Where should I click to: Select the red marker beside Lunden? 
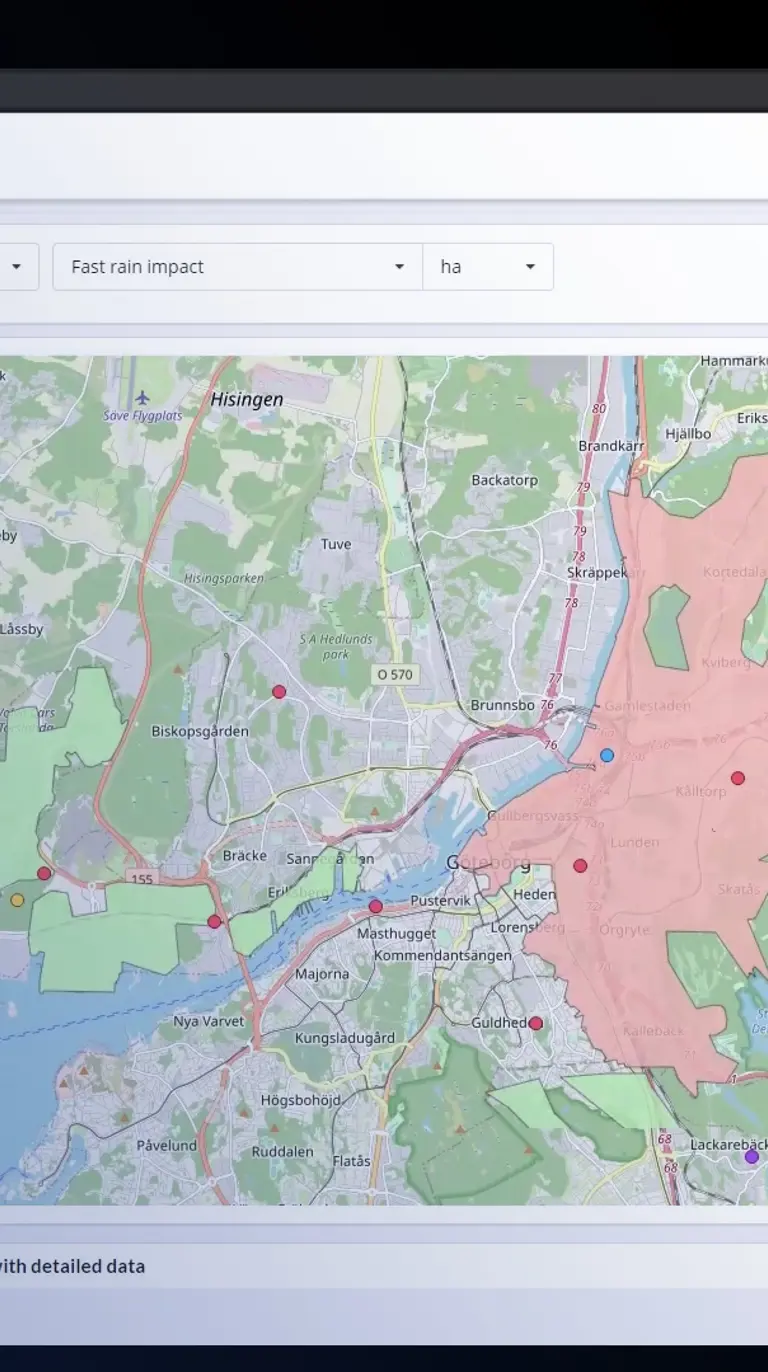pos(580,866)
